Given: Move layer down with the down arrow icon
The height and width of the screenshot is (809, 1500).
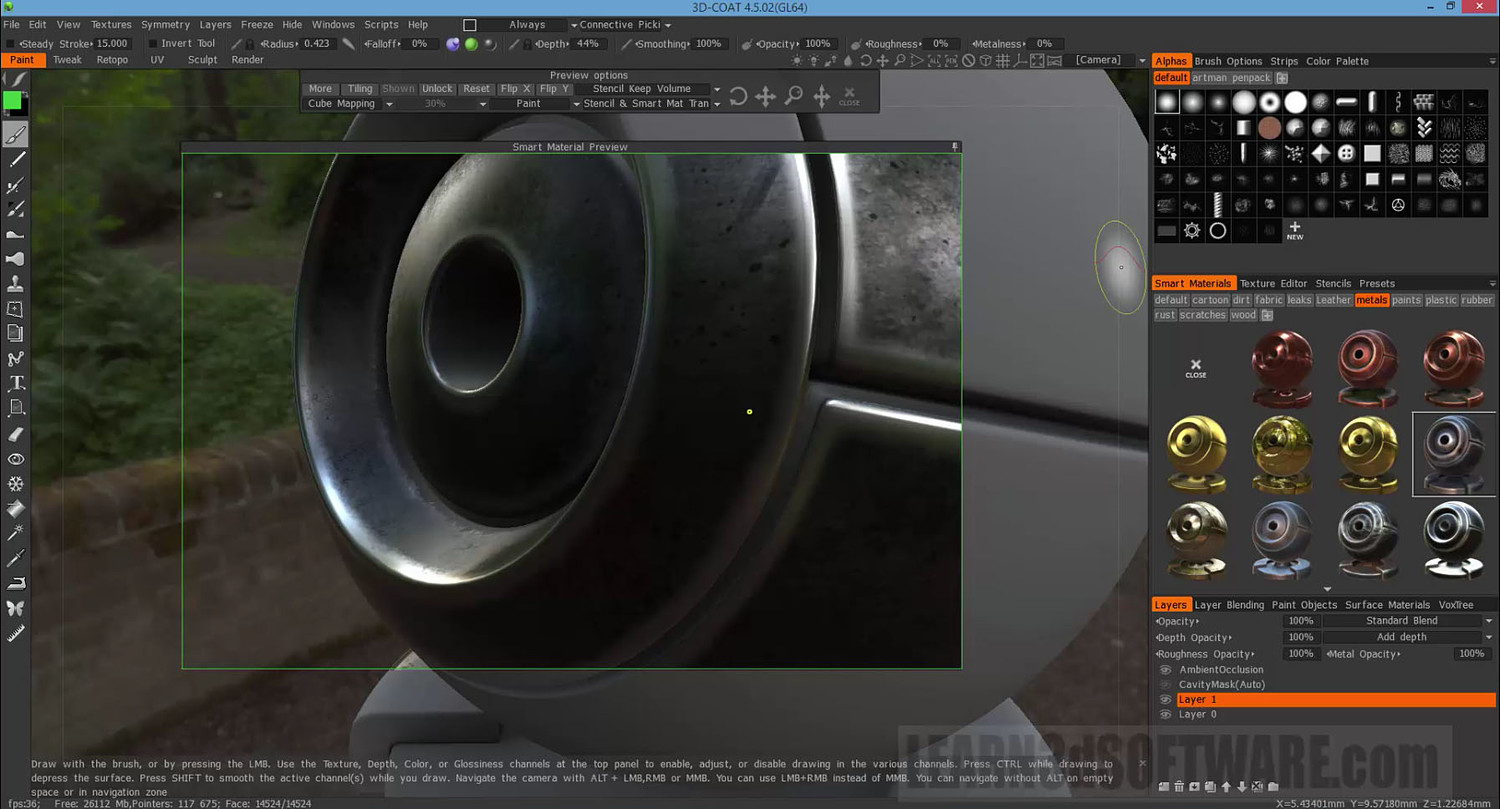Looking at the screenshot, I should (x=1242, y=787).
